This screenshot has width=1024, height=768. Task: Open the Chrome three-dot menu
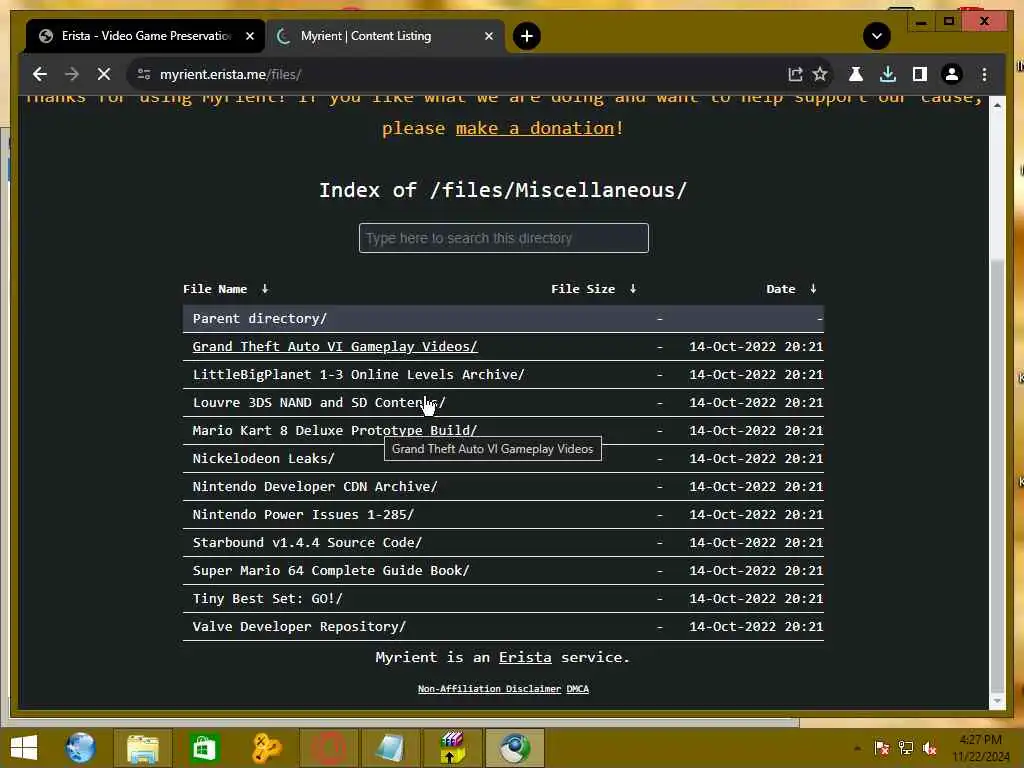click(984, 74)
